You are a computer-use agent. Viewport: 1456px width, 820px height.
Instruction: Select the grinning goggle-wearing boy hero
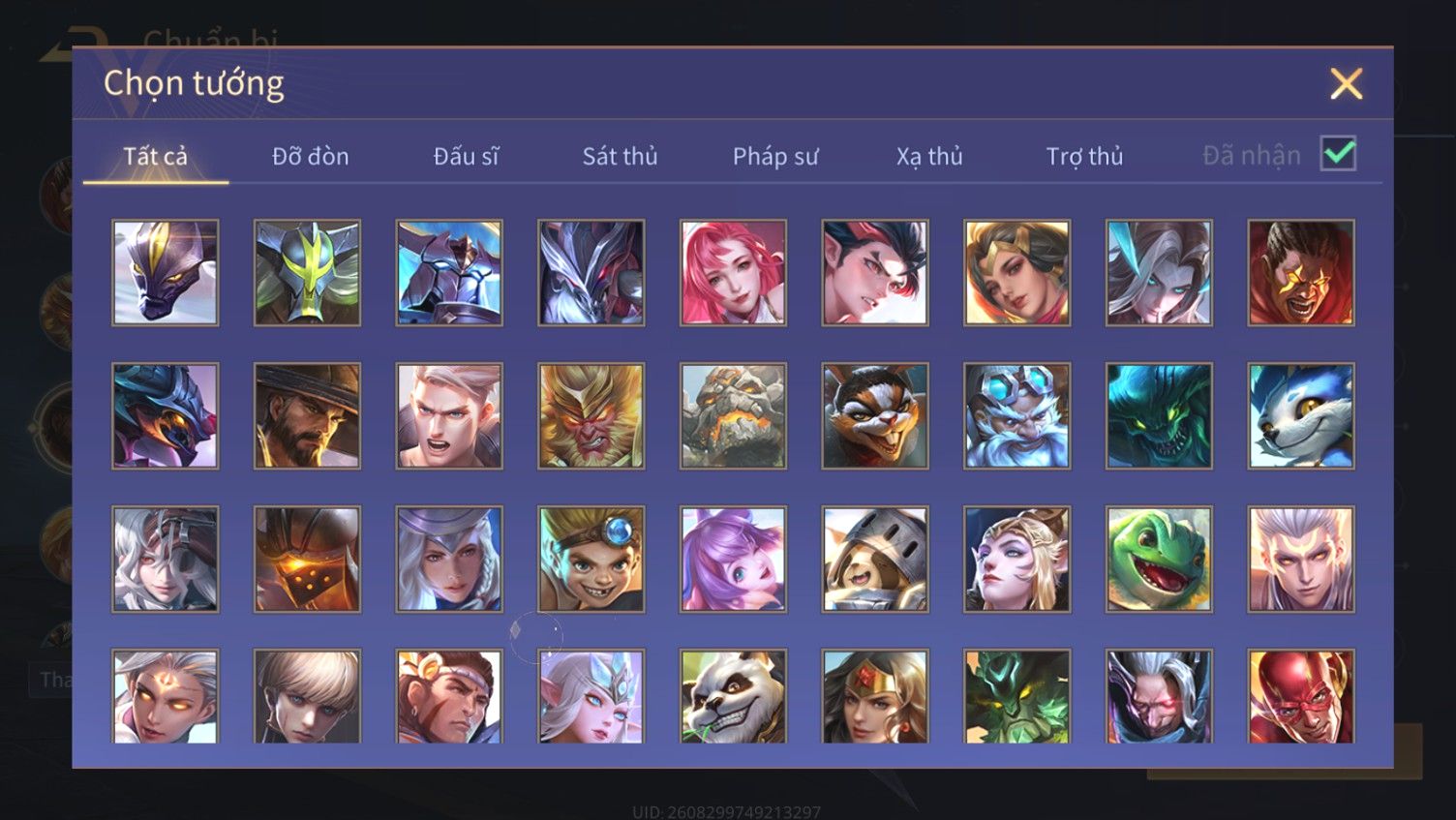click(591, 559)
